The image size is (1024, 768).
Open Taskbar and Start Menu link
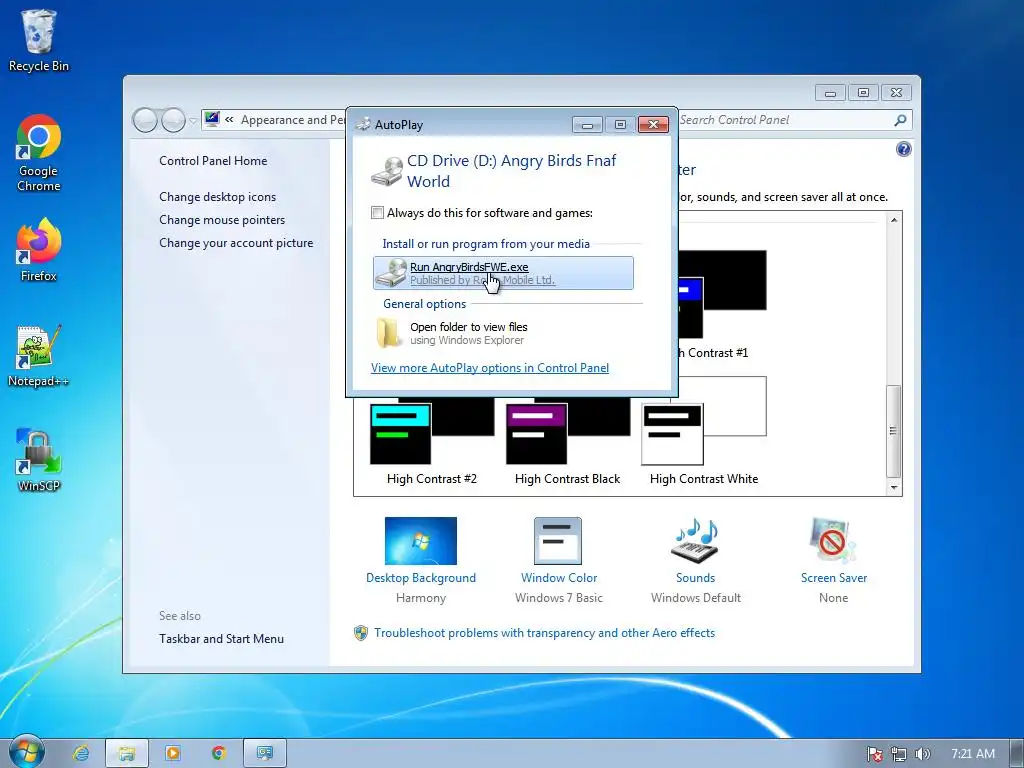221,639
